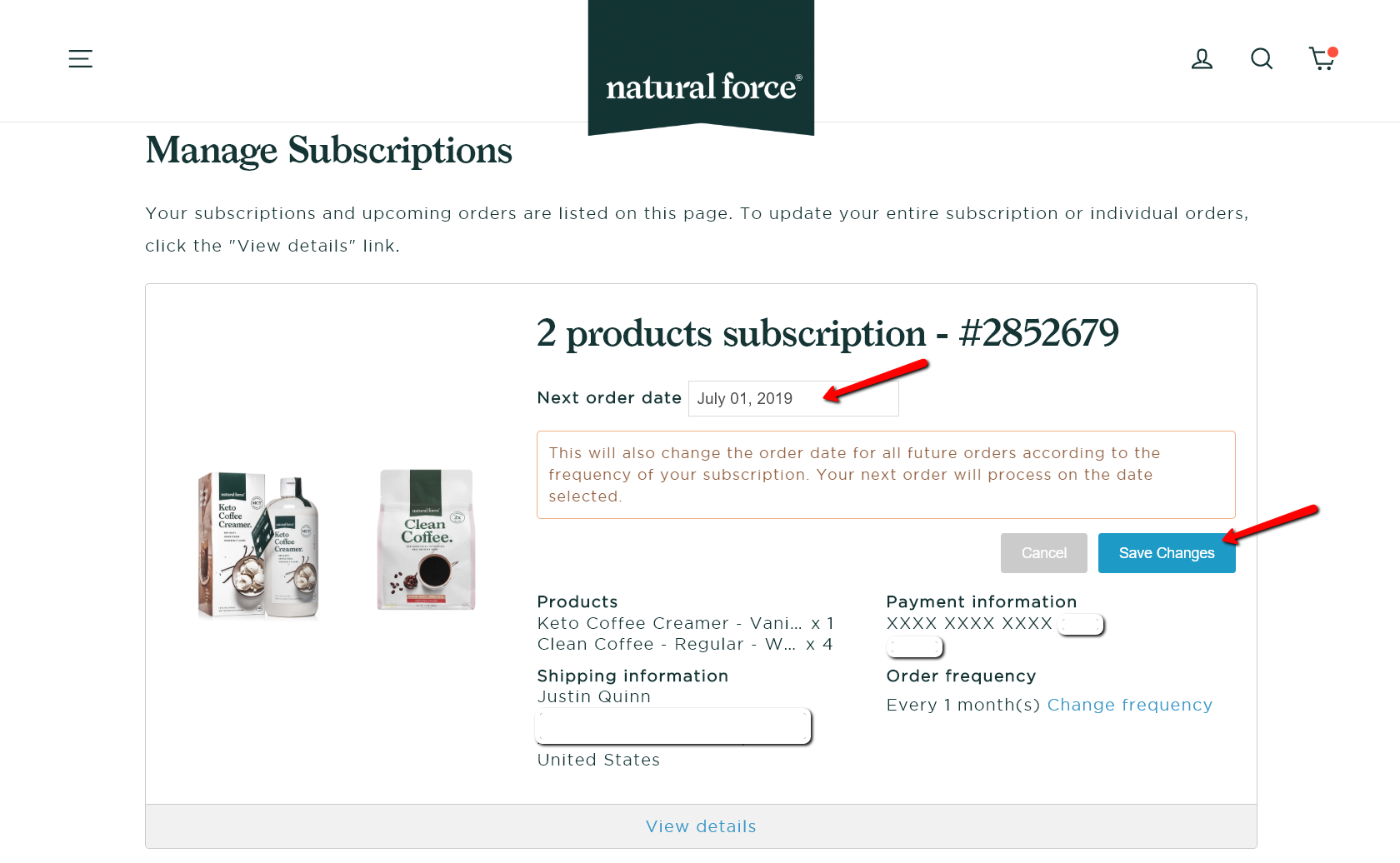Click the Keto Coffee Creamer product line

686,623
